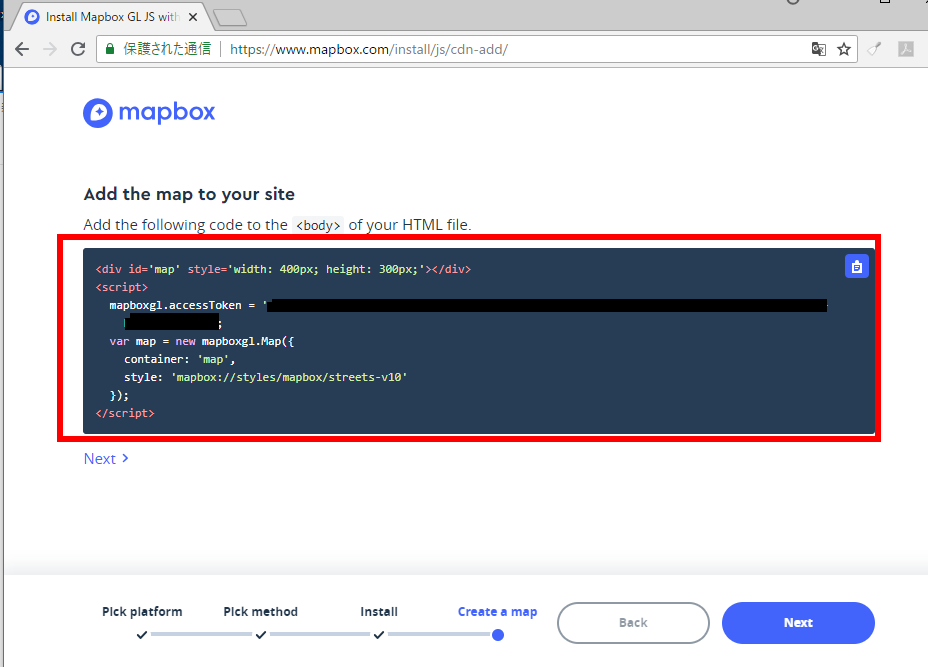The height and width of the screenshot is (667, 928).
Task: Go to Pick method step
Action: point(260,611)
